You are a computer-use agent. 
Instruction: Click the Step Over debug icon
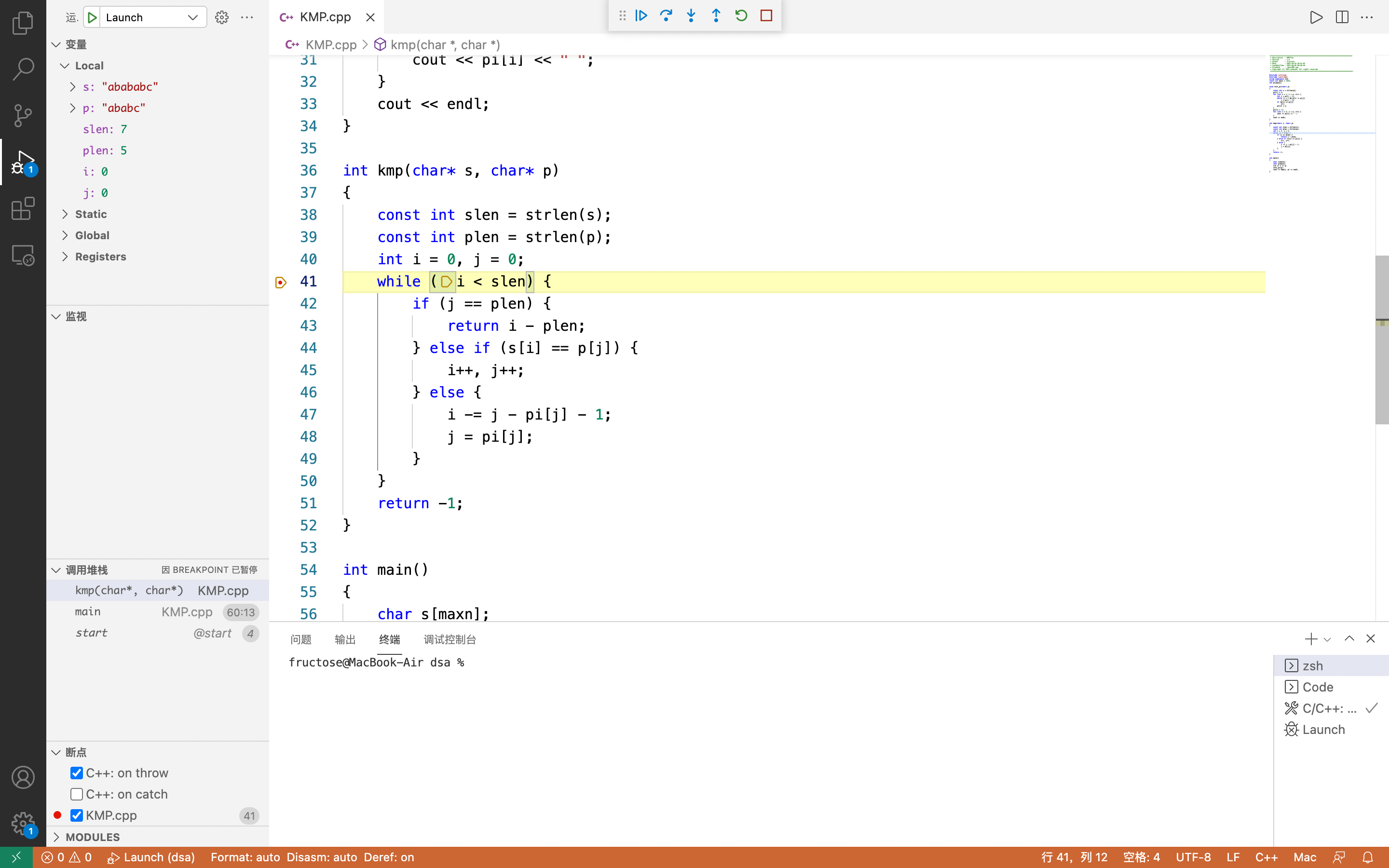click(x=666, y=15)
